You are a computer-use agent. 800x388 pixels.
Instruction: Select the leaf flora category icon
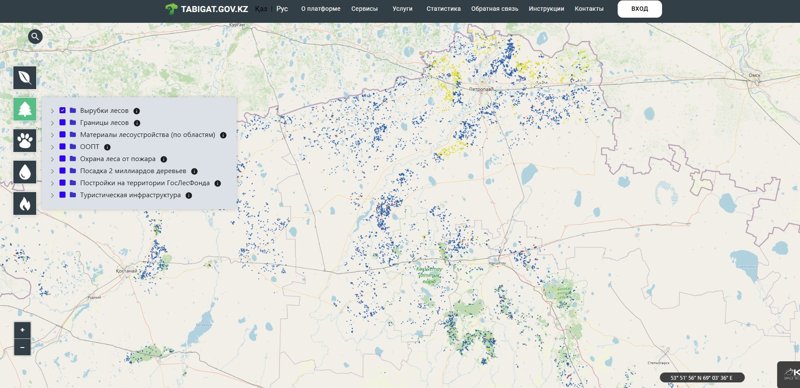pyautogui.click(x=24, y=78)
